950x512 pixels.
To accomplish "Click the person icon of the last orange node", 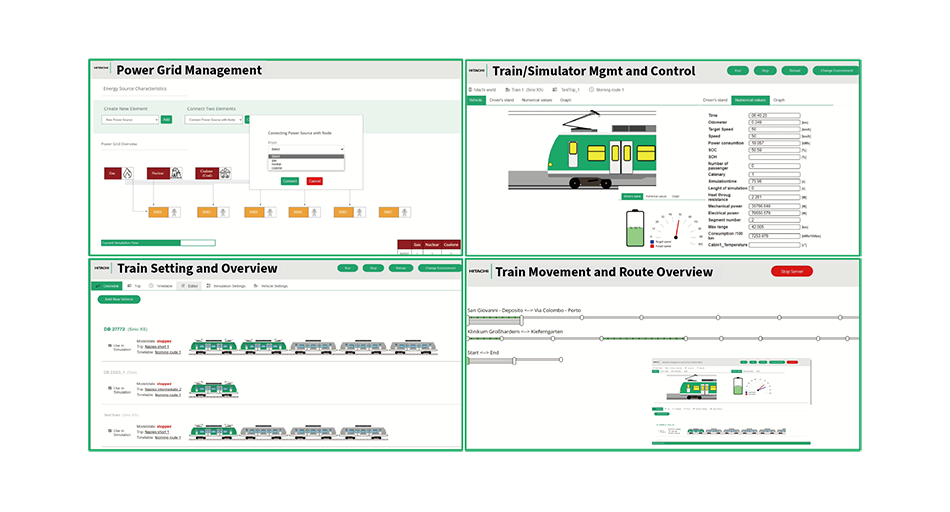I will [x=404, y=212].
